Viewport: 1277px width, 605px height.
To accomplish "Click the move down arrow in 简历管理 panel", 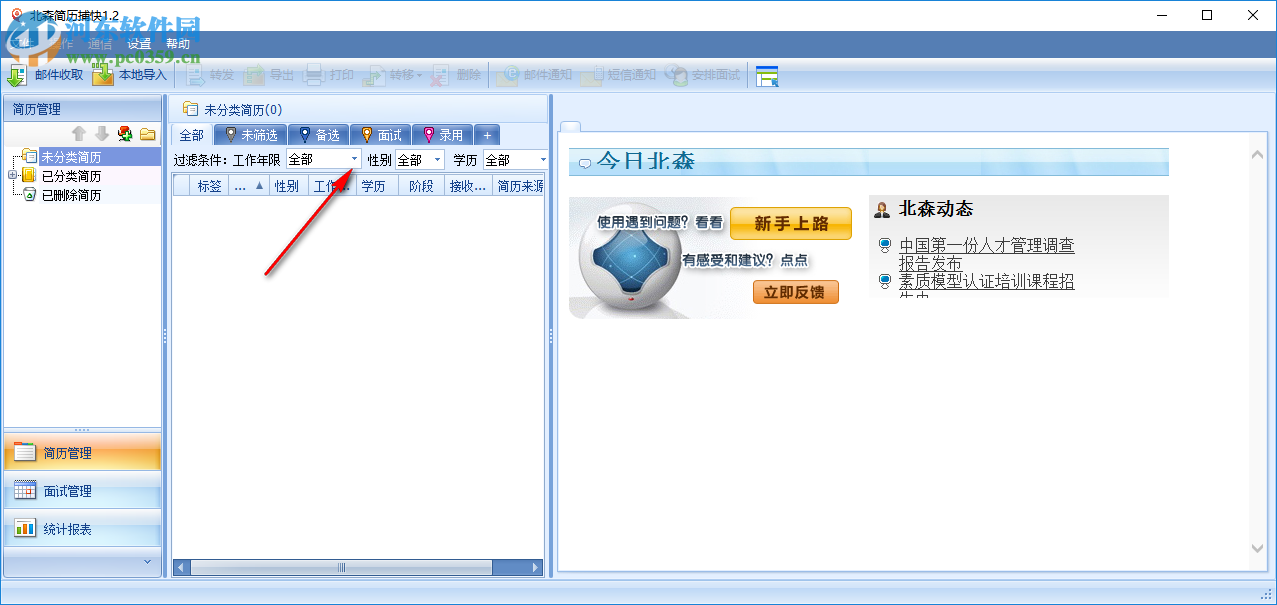I will 102,134.
